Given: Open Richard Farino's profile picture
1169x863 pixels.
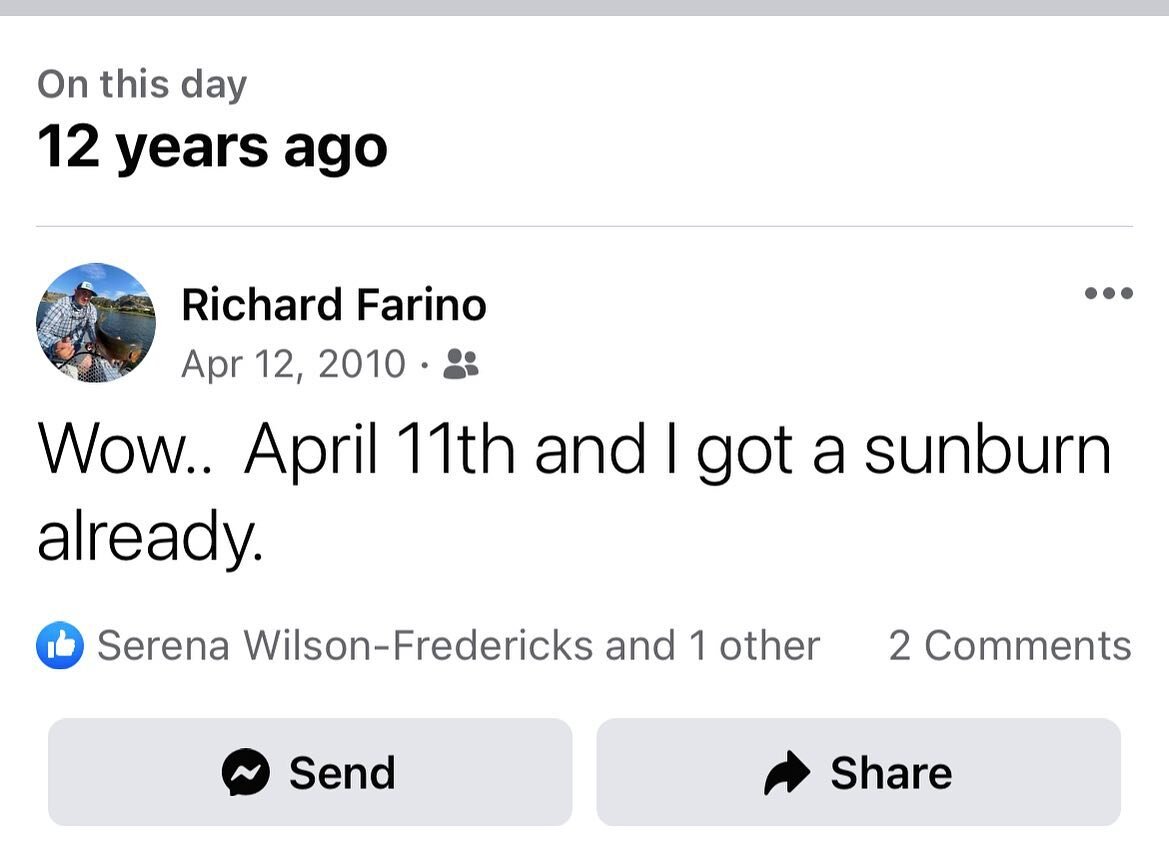Looking at the screenshot, I should pos(95,323).
